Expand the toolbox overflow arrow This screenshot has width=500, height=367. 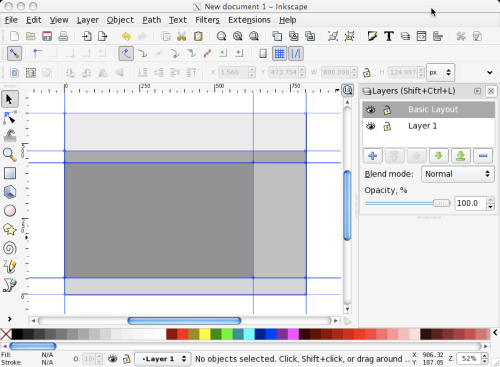pyautogui.click(x=9, y=319)
